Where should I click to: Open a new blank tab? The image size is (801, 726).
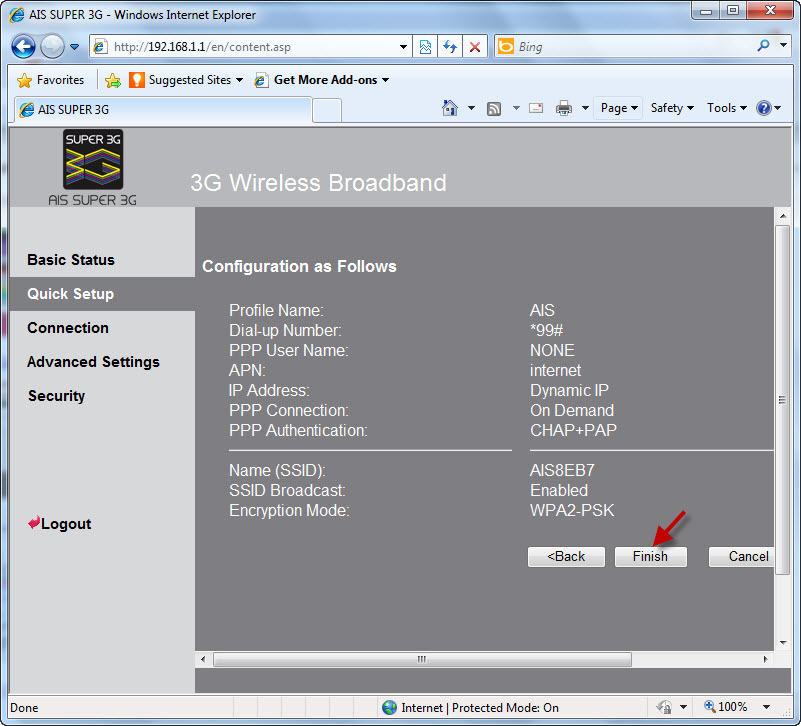click(327, 111)
